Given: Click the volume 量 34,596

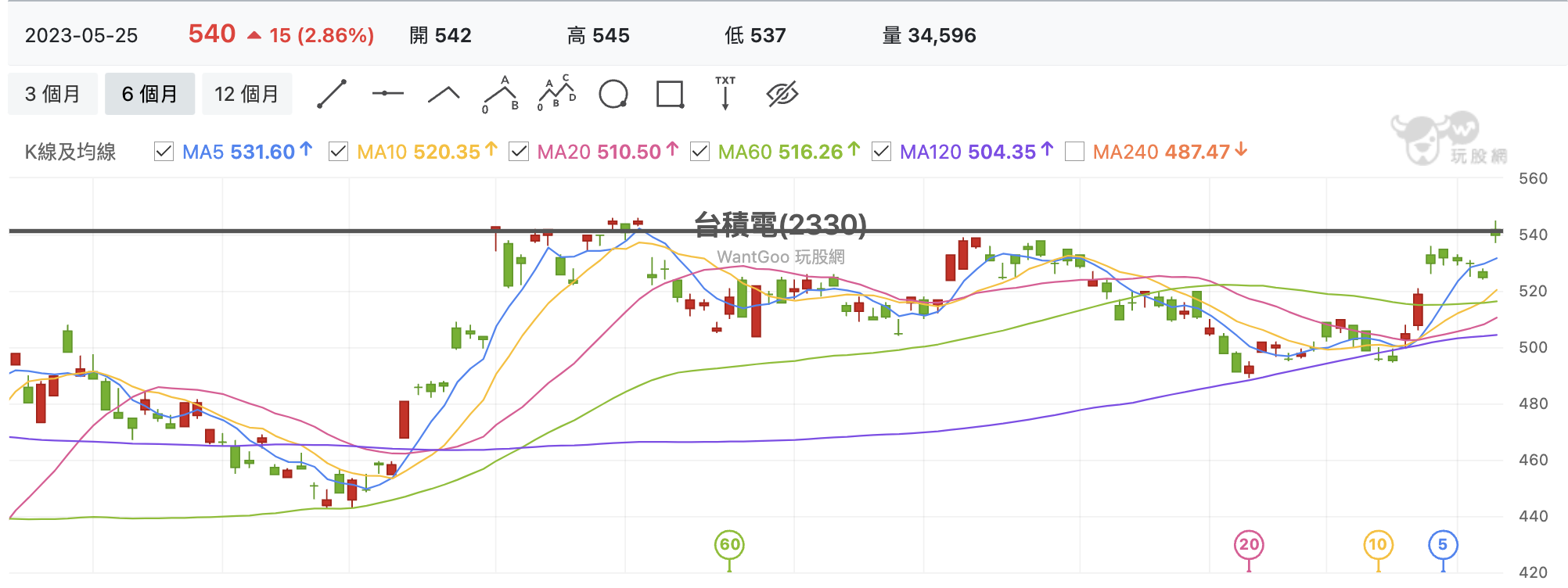Looking at the screenshot, I should pos(930,36).
